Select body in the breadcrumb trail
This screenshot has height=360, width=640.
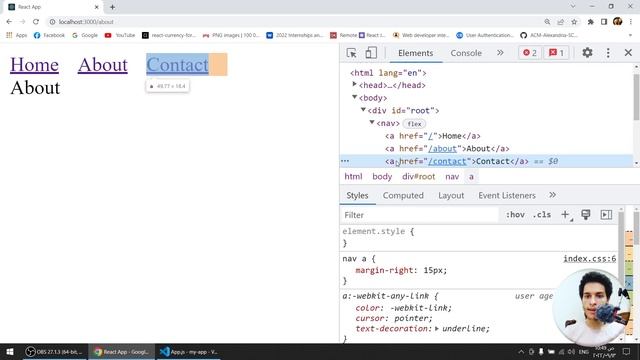382,176
